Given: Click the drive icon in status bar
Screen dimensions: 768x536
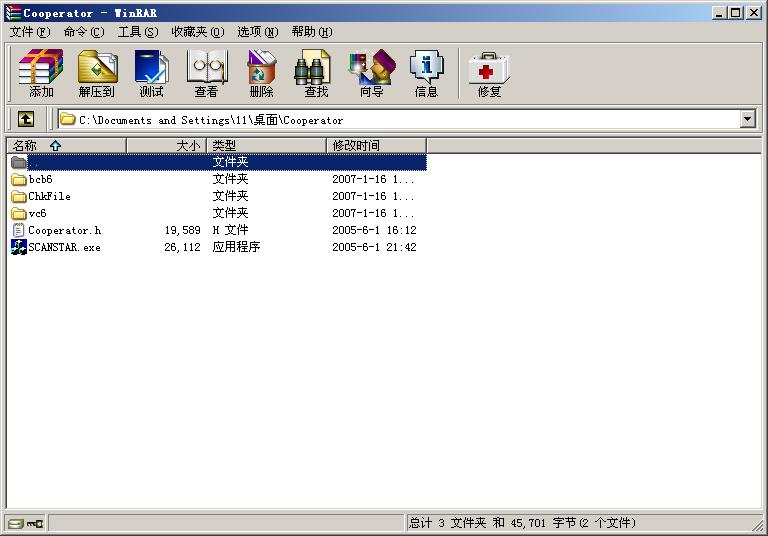Looking at the screenshot, I should click(16, 524).
